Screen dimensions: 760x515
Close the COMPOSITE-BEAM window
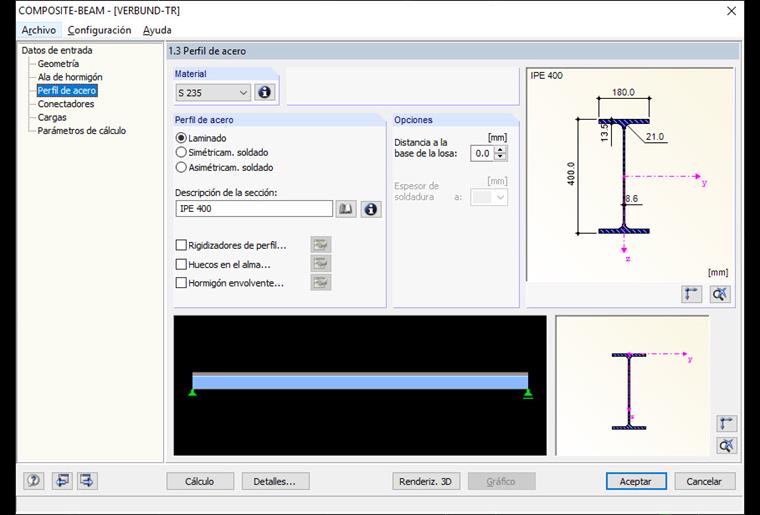pos(731,11)
